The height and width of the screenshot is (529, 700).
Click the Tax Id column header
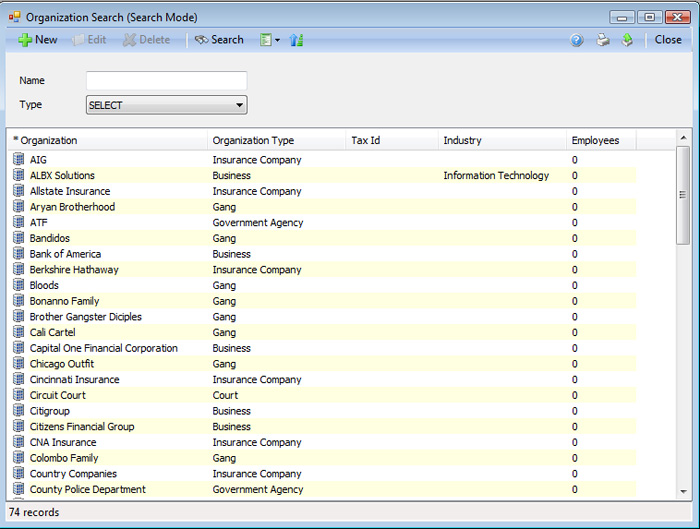pos(392,141)
